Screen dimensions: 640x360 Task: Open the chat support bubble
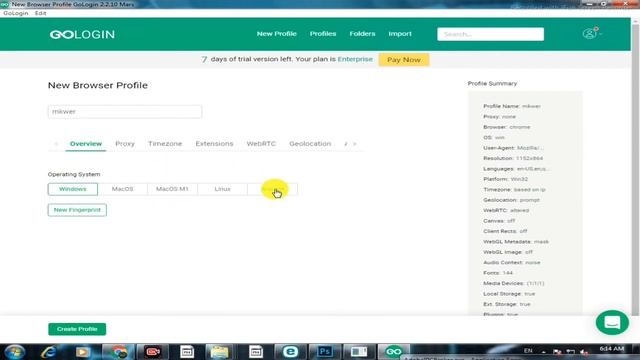(x=612, y=322)
